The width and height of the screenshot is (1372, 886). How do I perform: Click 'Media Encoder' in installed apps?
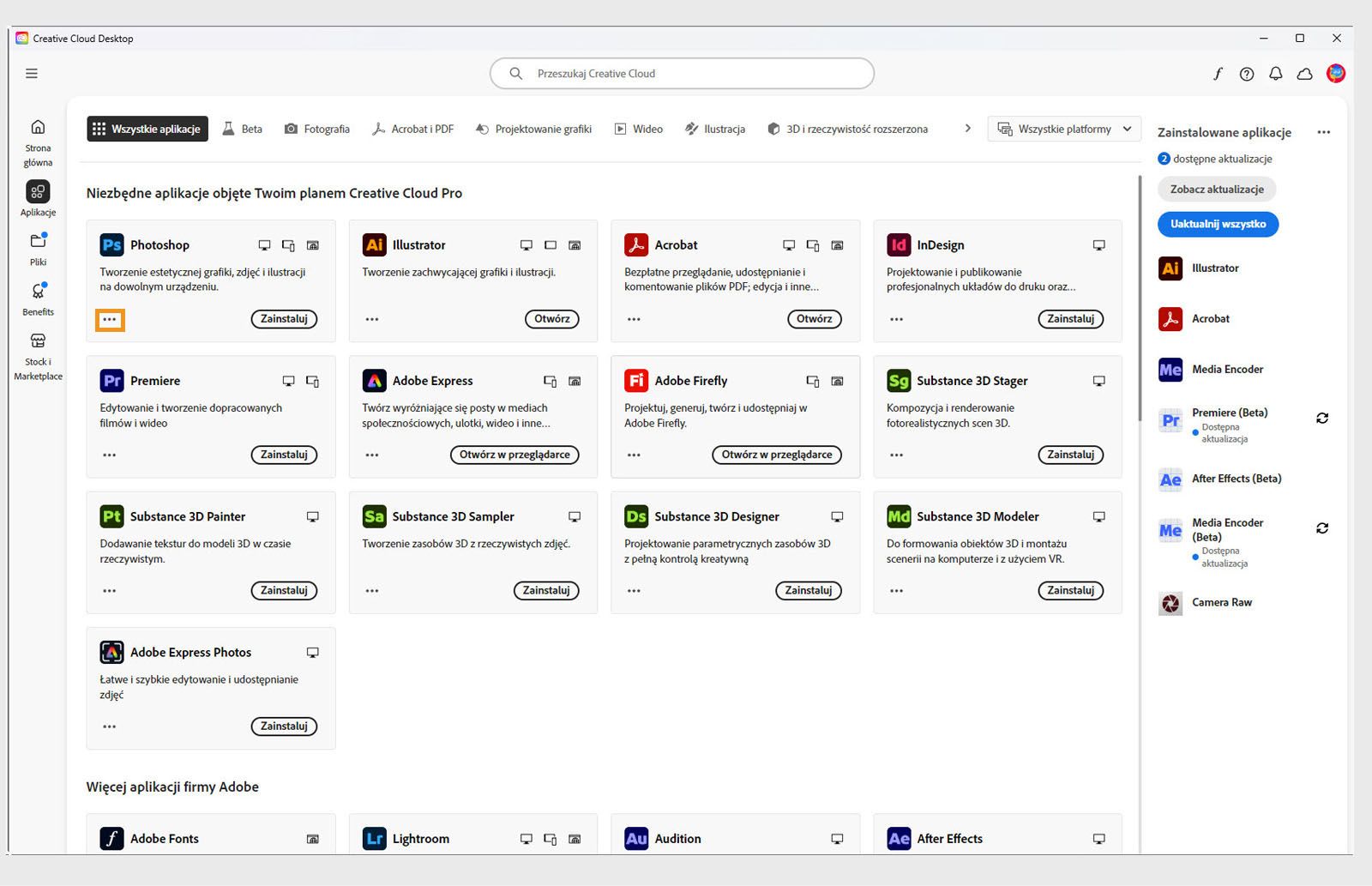pyautogui.click(x=1228, y=370)
